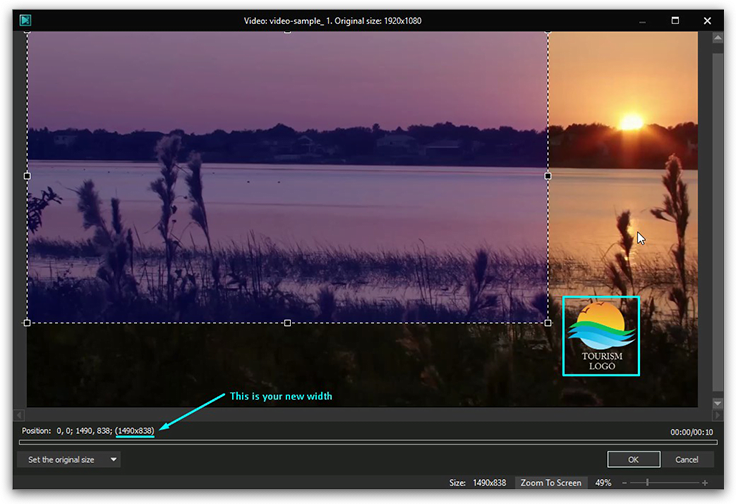Maximize the crop dialog window
The width and height of the screenshot is (736, 504).
click(x=675, y=20)
